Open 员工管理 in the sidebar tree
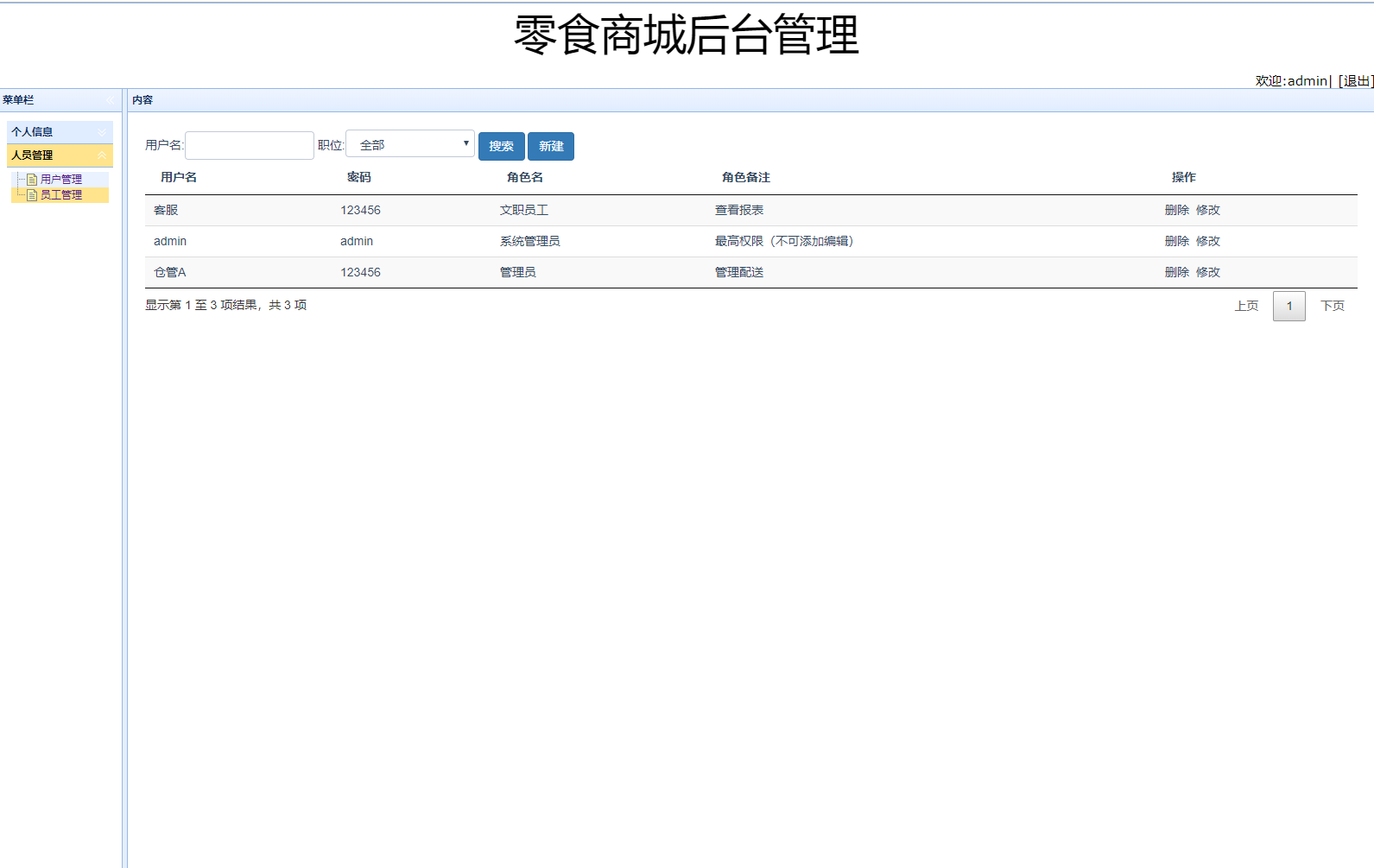This screenshot has width=1374, height=868. 61,195
